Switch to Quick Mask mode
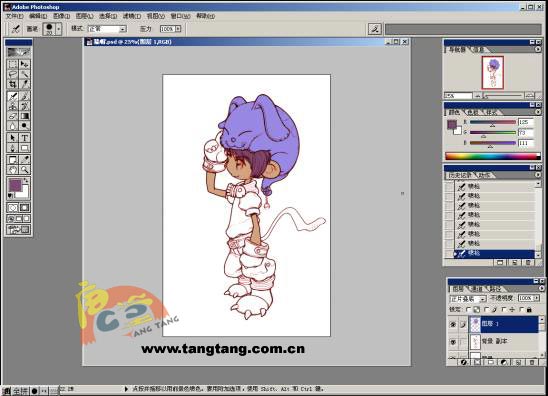Screen dimensions: 548x396 (x=24, y=208)
